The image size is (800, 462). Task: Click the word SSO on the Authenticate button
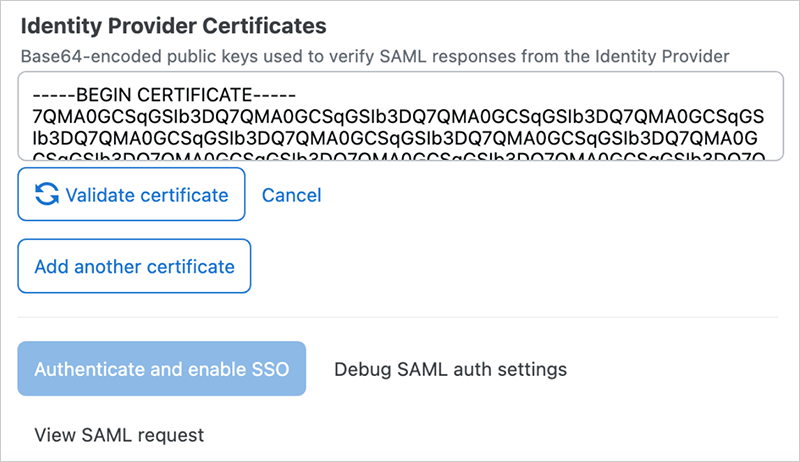[269, 369]
